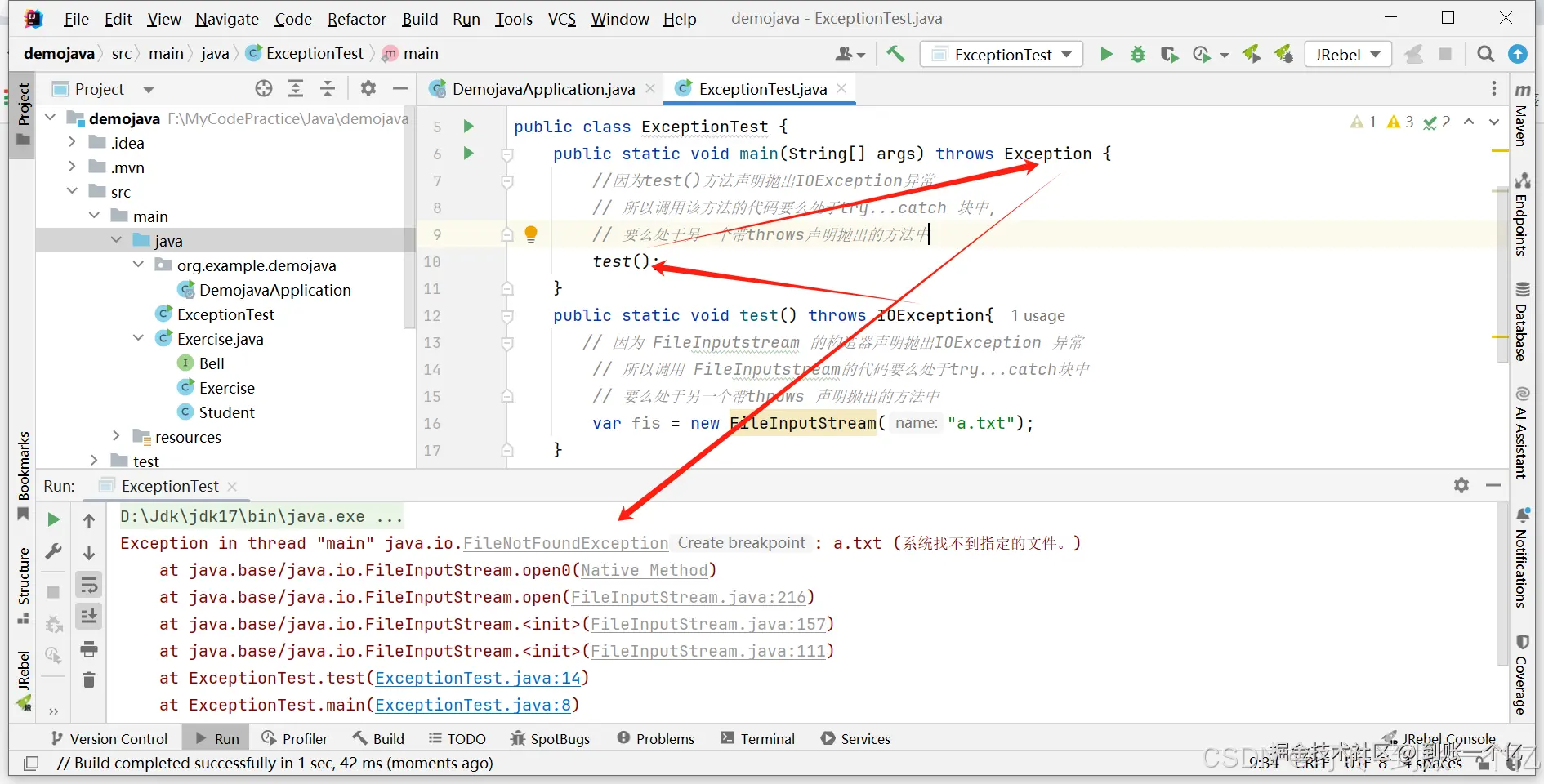Viewport: 1544px width, 784px height.
Task: Open the Refactor menu
Action: pyautogui.click(x=356, y=19)
